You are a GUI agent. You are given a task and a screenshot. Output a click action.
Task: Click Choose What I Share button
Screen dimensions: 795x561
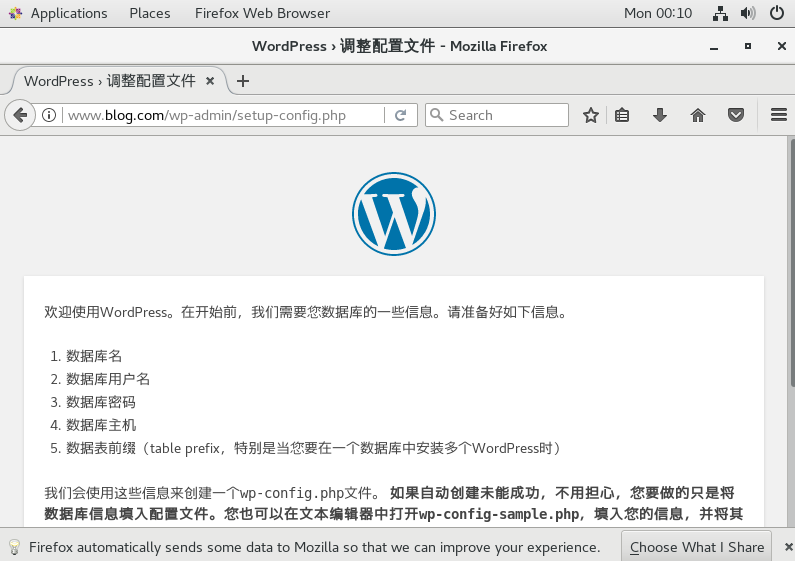click(x=697, y=547)
